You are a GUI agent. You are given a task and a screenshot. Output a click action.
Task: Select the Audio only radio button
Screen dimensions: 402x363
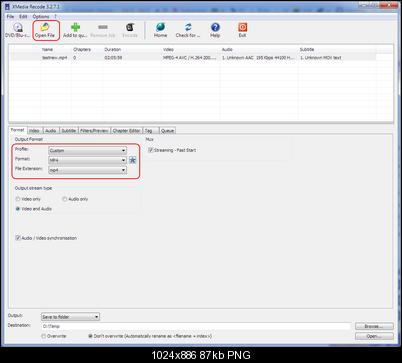pyautogui.click(x=64, y=199)
